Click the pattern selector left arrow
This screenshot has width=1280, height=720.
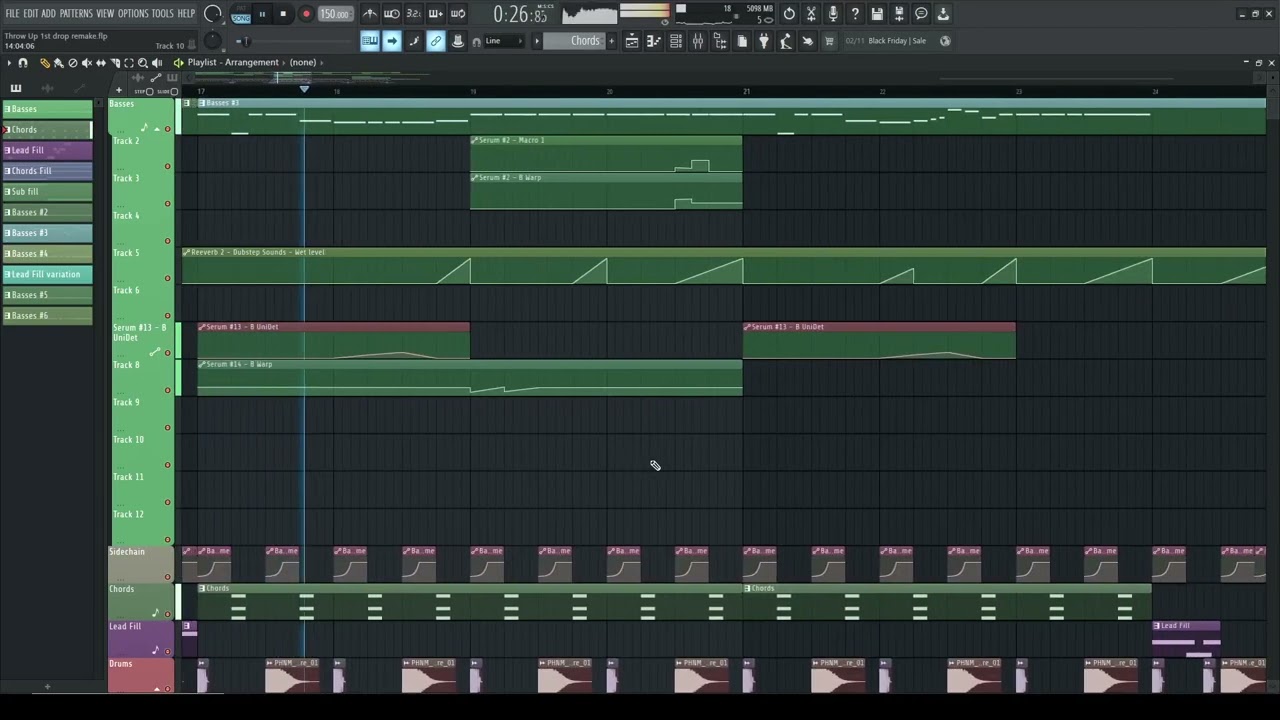pos(536,41)
